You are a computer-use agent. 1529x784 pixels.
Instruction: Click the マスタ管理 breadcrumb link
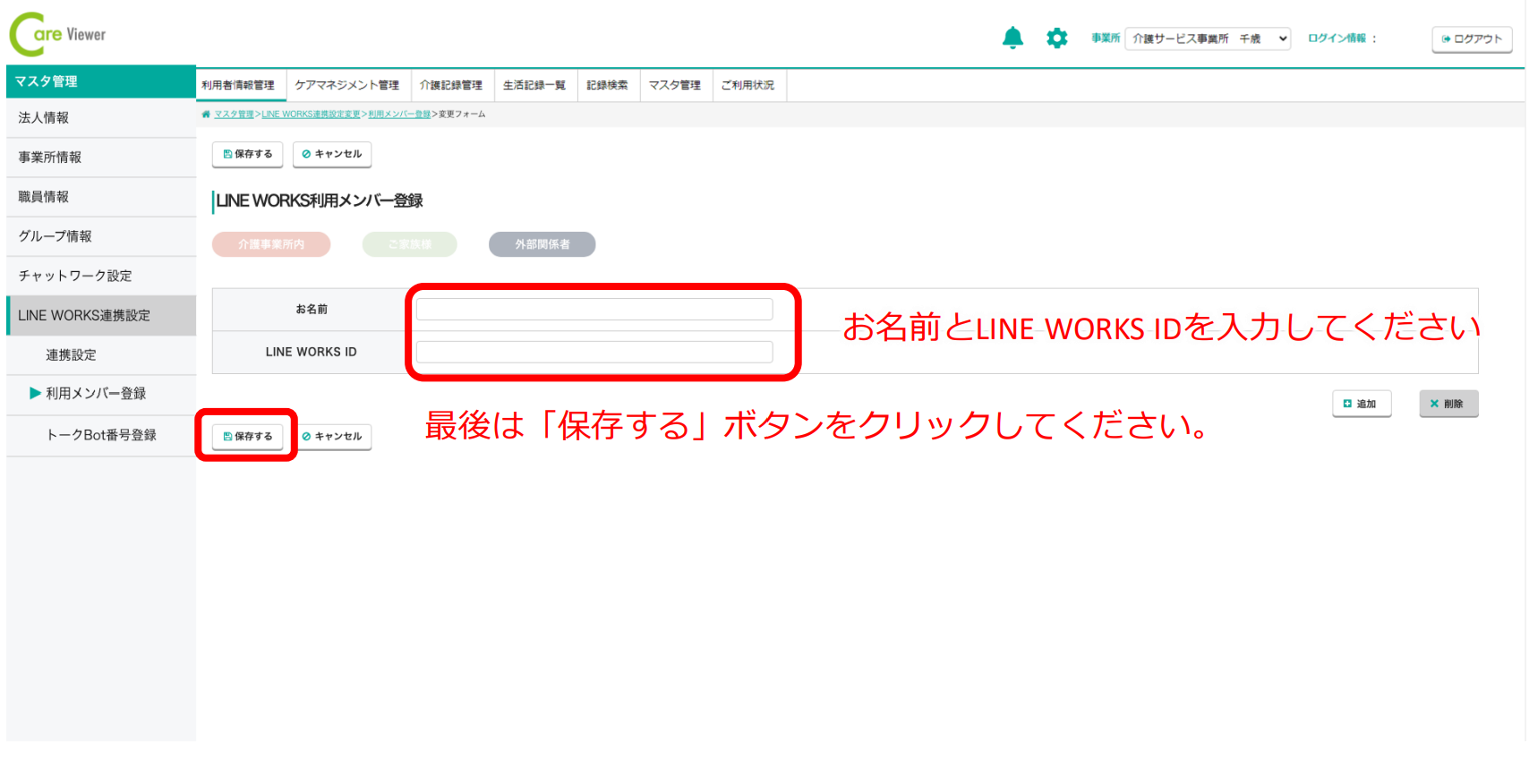coord(235,115)
